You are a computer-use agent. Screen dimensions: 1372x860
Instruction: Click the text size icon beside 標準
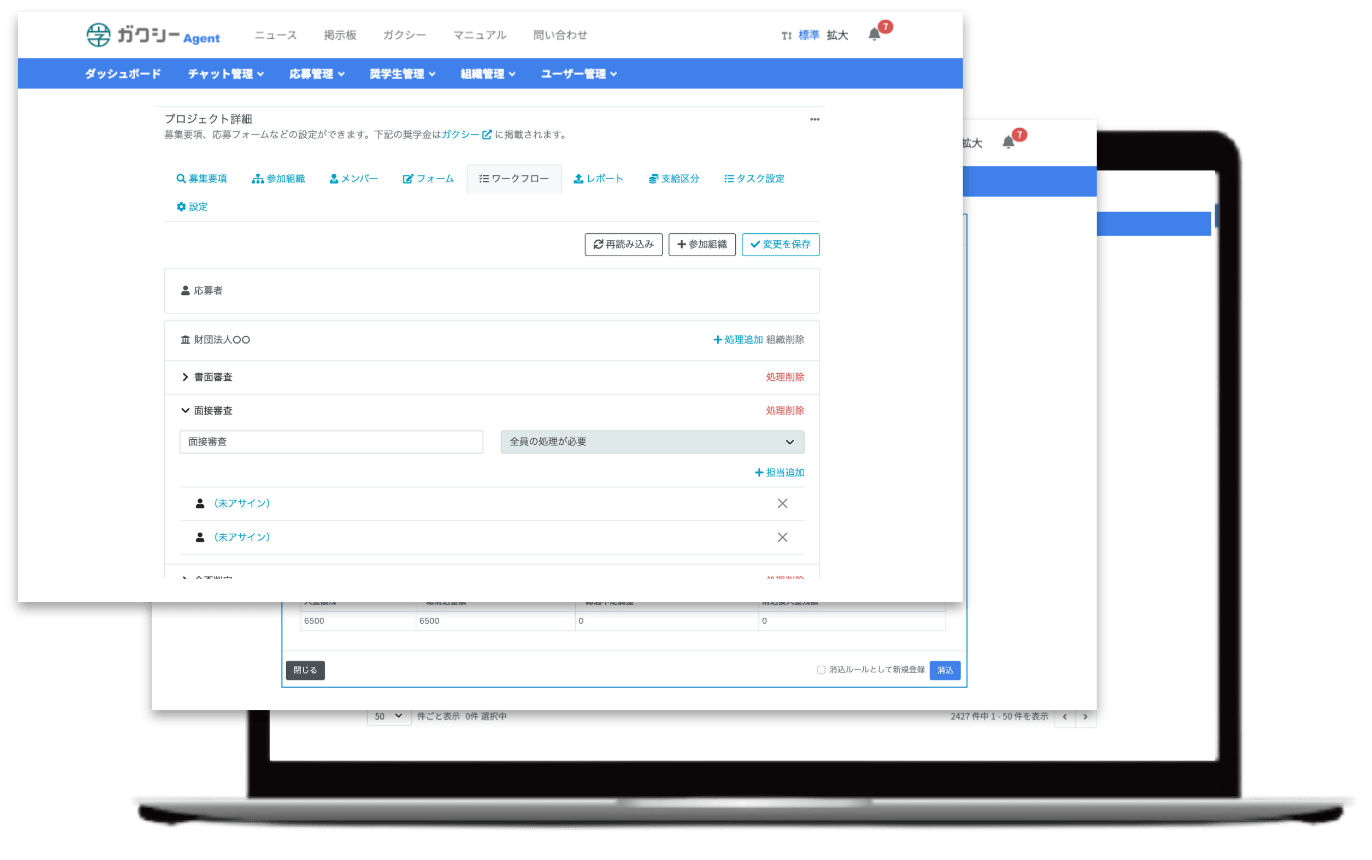coord(786,35)
